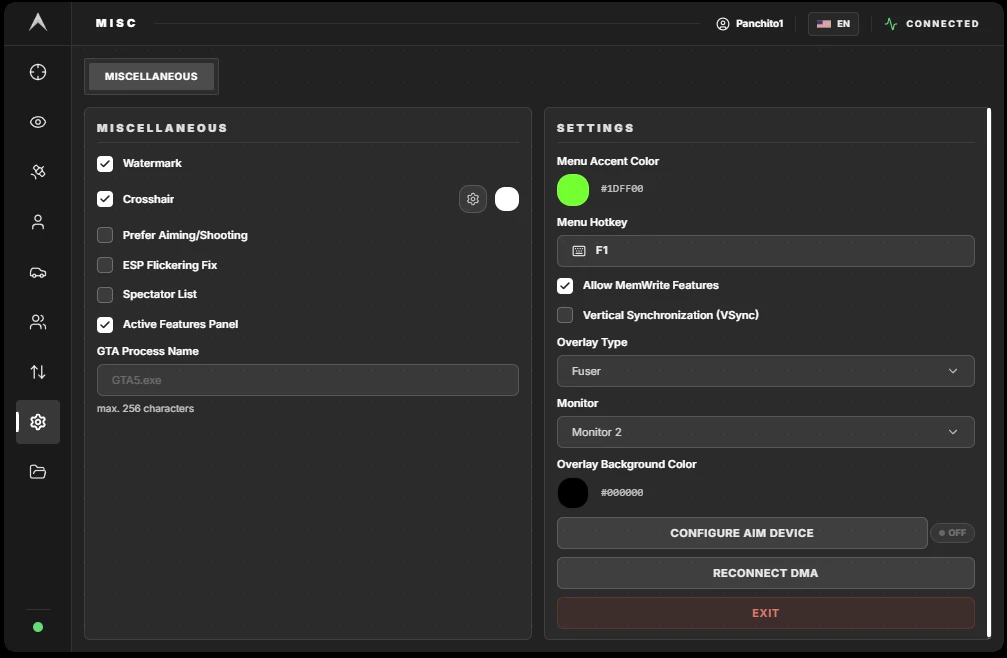Select the group of players sidebar icon
This screenshot has width=1007, height=658.
[x=38, y=322]
